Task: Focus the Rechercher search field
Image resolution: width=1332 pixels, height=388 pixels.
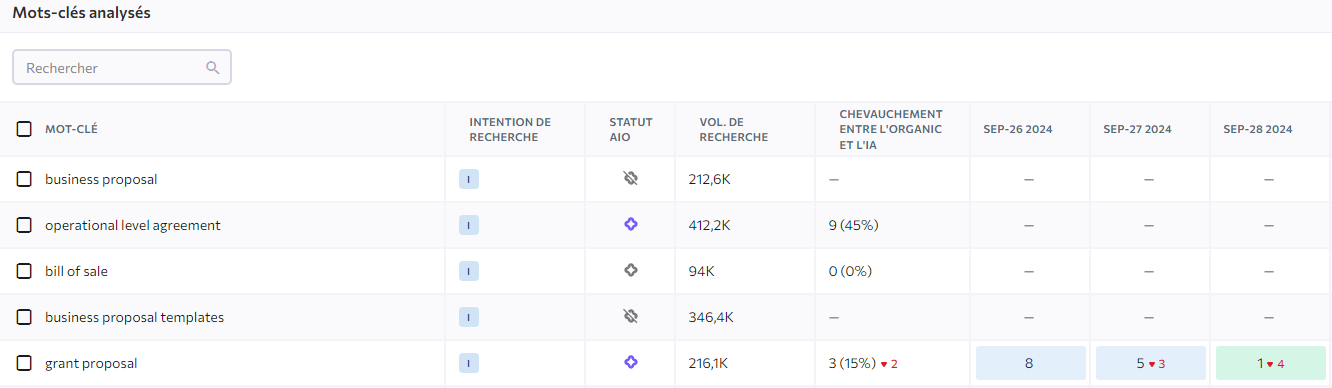Action: pyautogui.click(x=122, y=68)
